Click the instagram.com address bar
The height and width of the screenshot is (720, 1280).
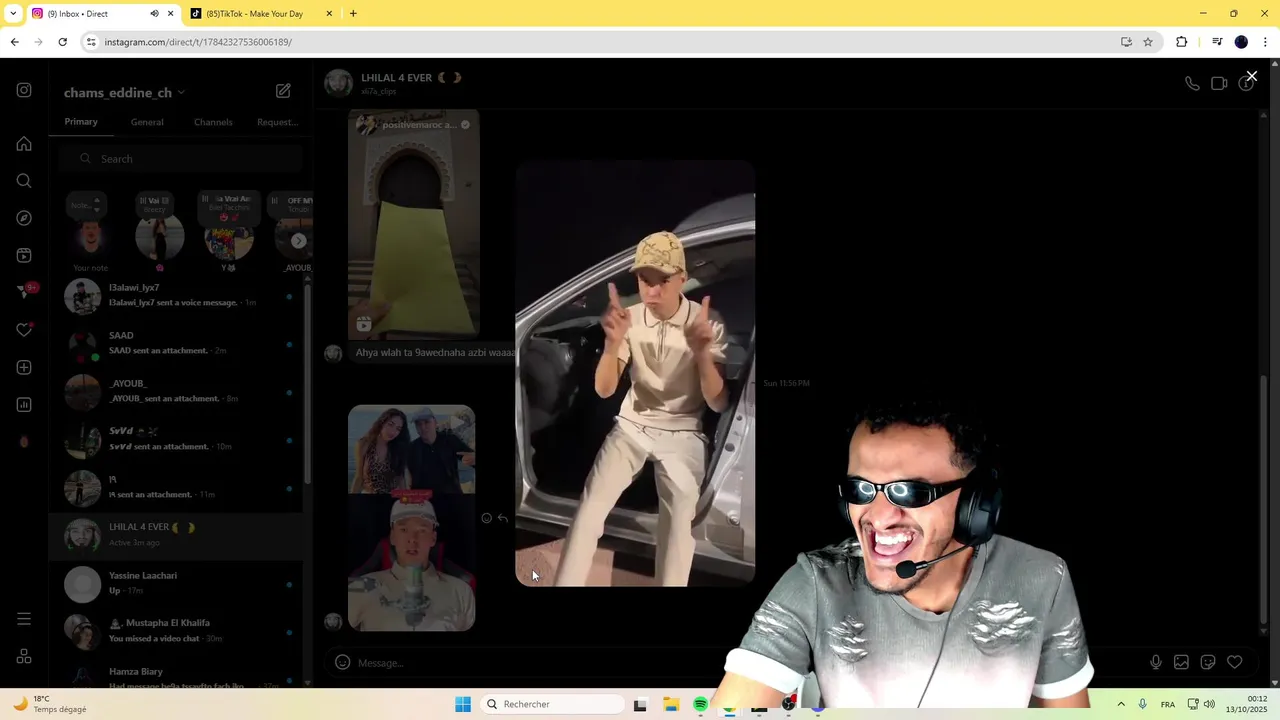[x=600, y=42]
